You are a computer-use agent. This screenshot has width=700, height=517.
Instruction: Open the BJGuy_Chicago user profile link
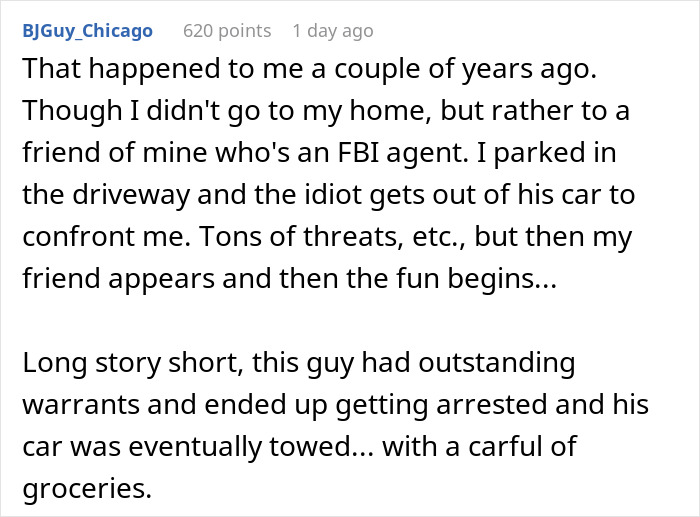pos(87,31)
